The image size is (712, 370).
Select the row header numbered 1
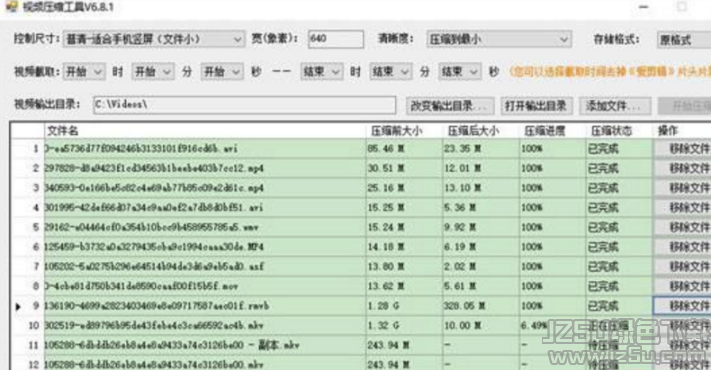[x=27, y=149]
